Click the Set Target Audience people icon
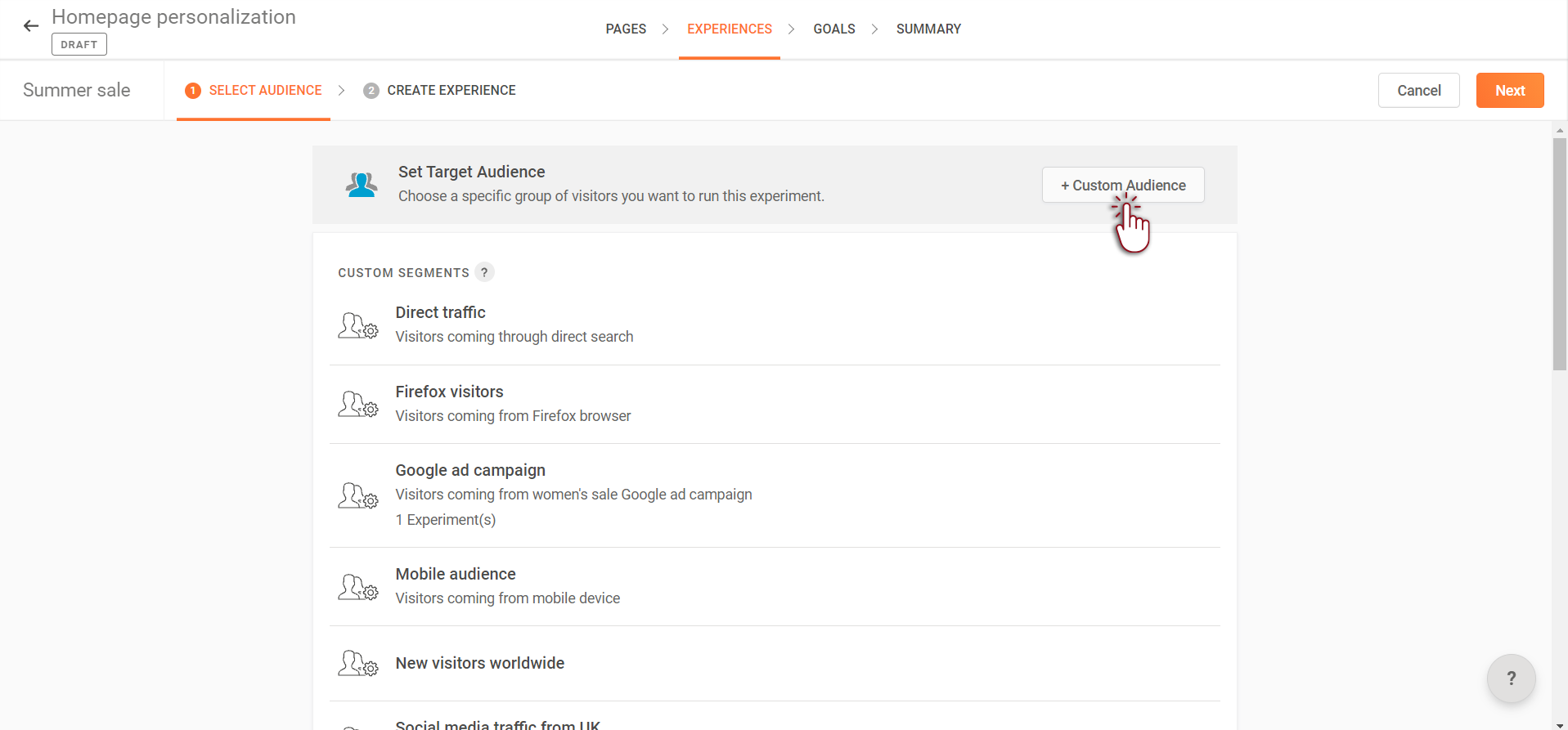This screenshot has height=730, width=1568. (x=361, y=185)
